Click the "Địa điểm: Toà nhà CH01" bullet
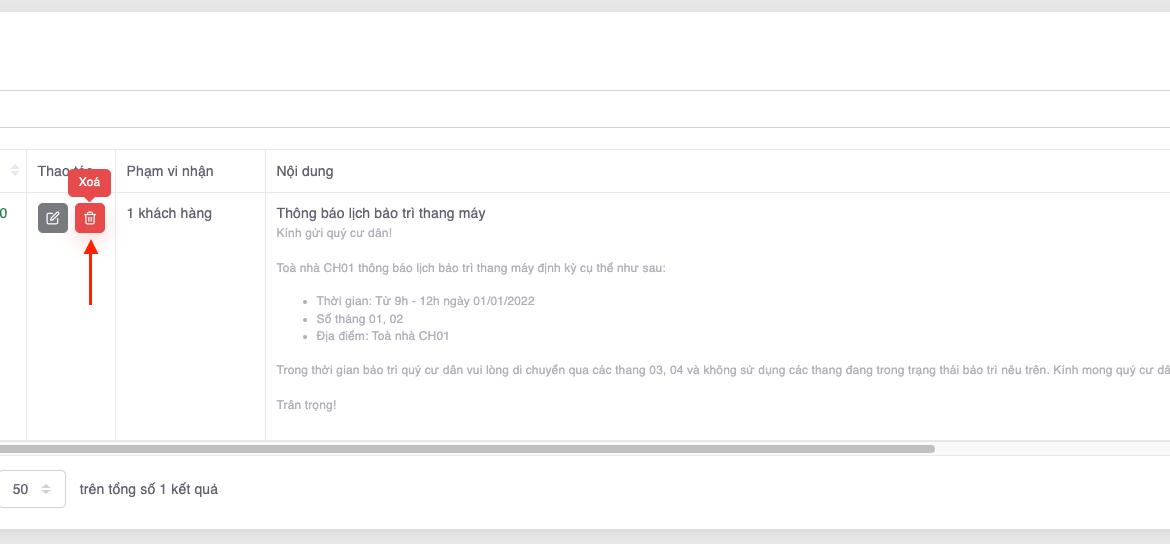The width and height of the screenshot is (1170, 544). point(382,336)
